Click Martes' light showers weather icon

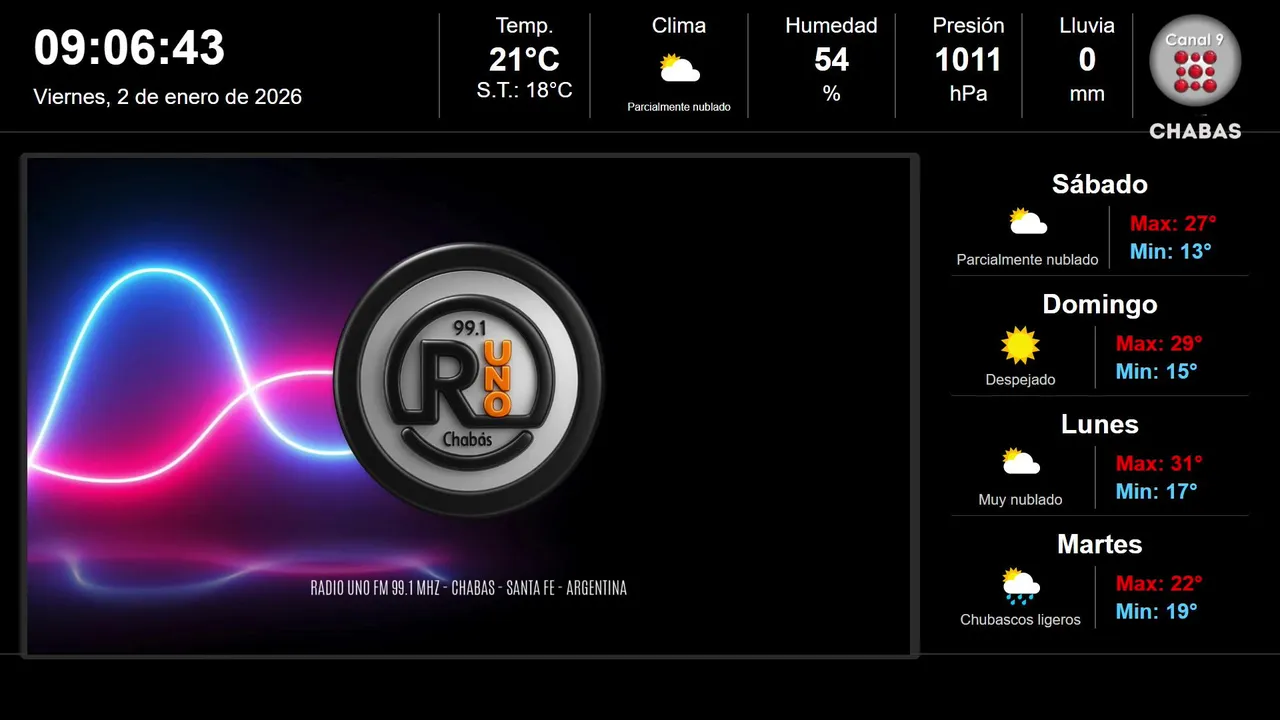click(1020, 586)
